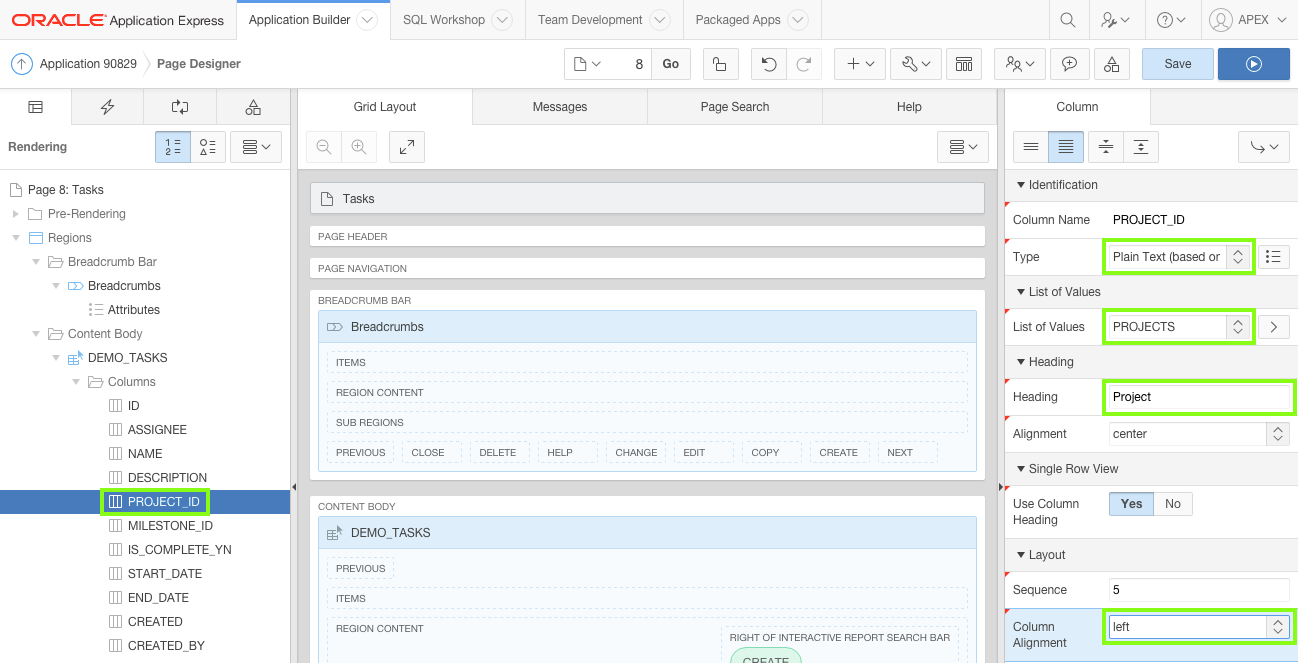
Task: Adjust the Alignment stepper for center alignment
Action: pyautogui.click(x=1278, y=433)
